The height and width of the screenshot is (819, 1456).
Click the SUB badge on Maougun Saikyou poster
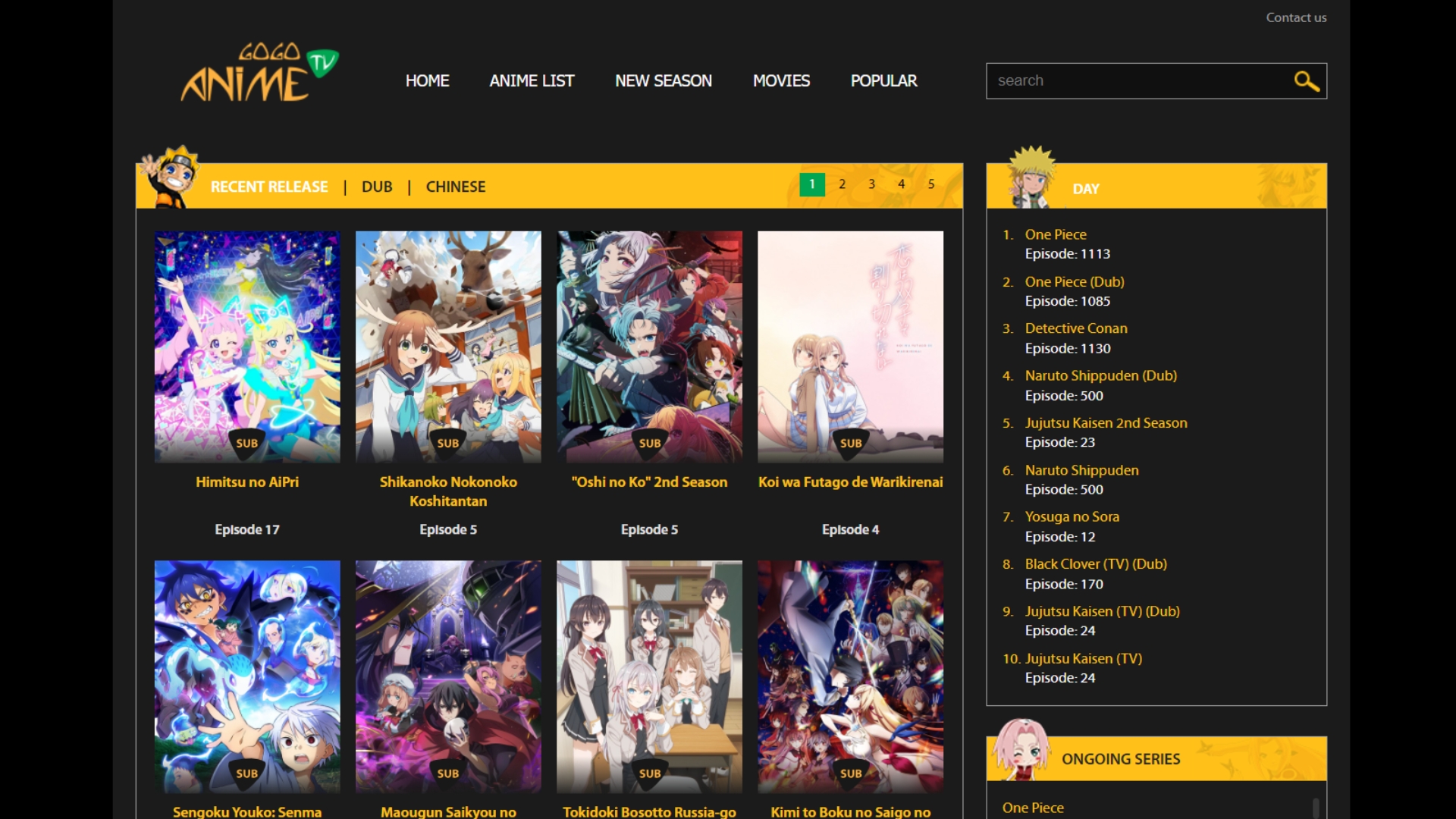point(447,773)
